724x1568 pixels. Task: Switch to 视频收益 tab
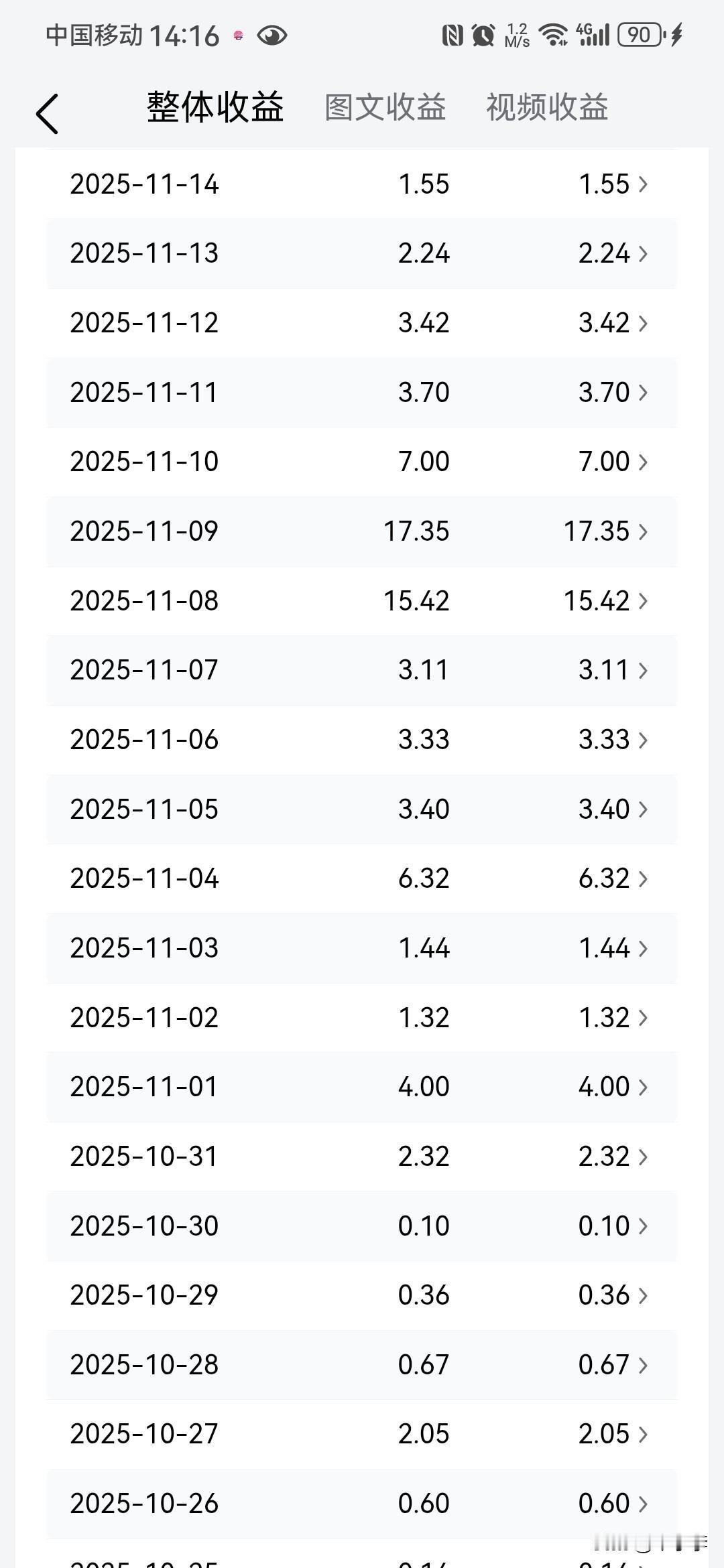pos(547,107)
